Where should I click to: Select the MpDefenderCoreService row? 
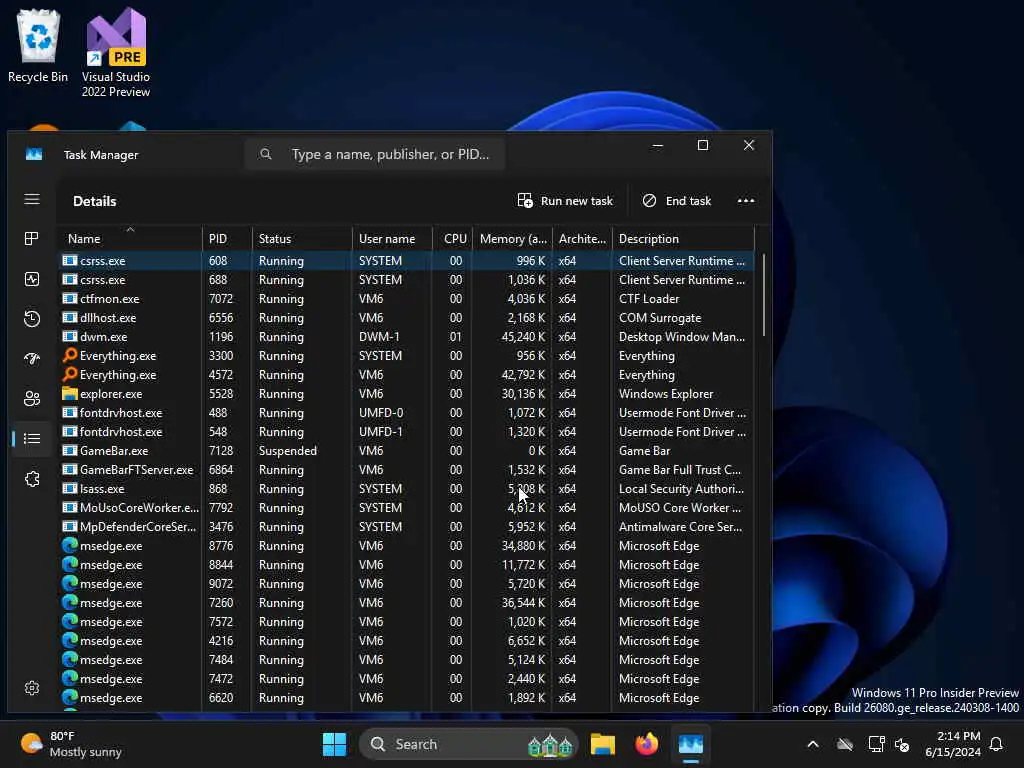point(406,526)
